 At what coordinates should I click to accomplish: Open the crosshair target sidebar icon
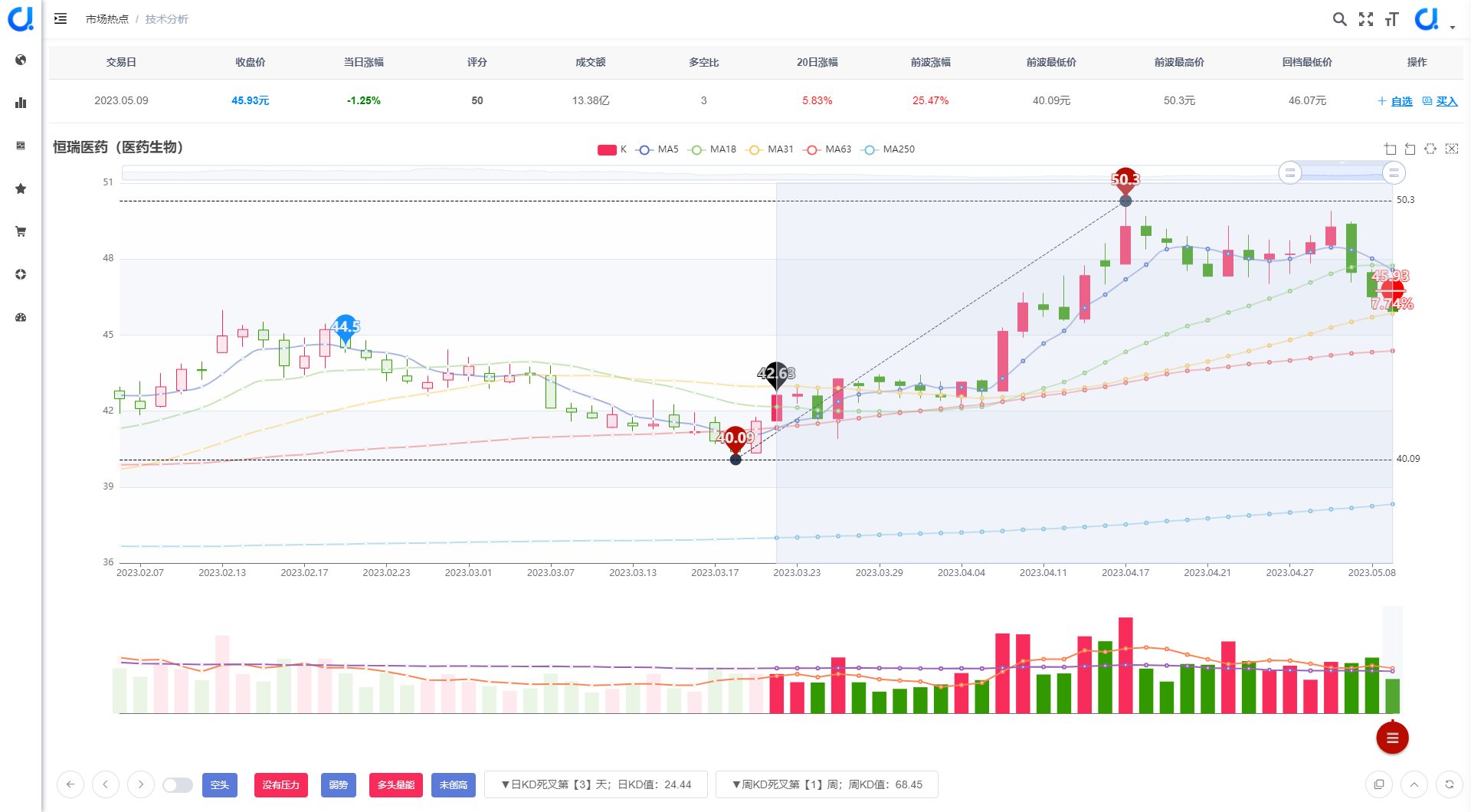(x=21, y=274)
